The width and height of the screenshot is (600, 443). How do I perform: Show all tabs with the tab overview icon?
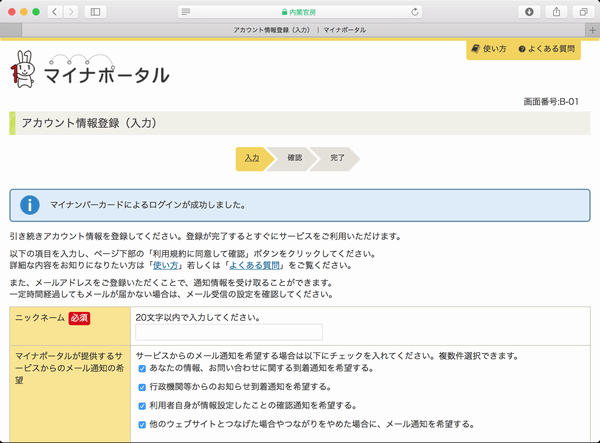click(584, 12)
